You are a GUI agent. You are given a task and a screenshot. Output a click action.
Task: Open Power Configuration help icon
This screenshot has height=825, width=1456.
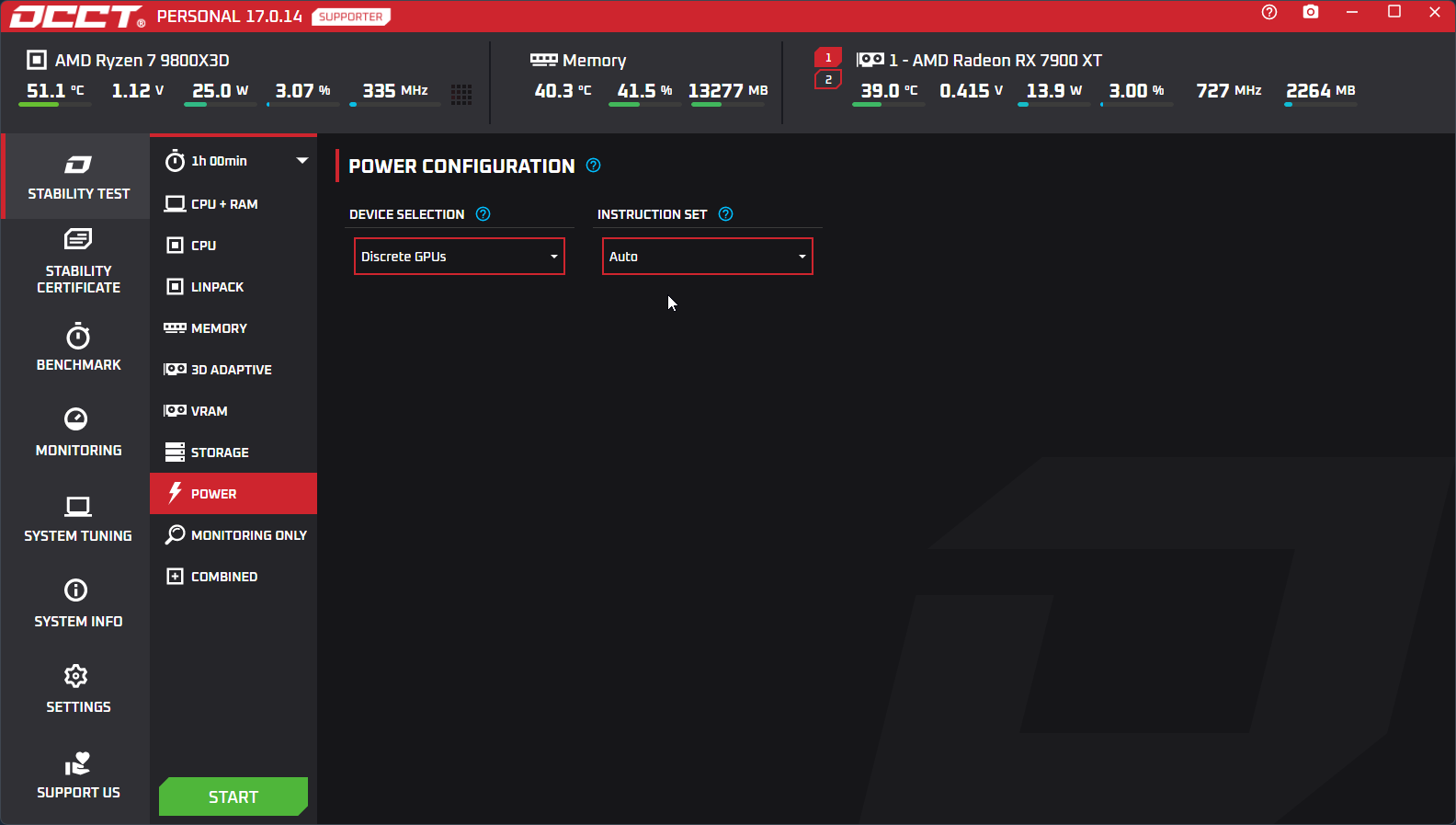pyautogui.click(x=594, y=166)
